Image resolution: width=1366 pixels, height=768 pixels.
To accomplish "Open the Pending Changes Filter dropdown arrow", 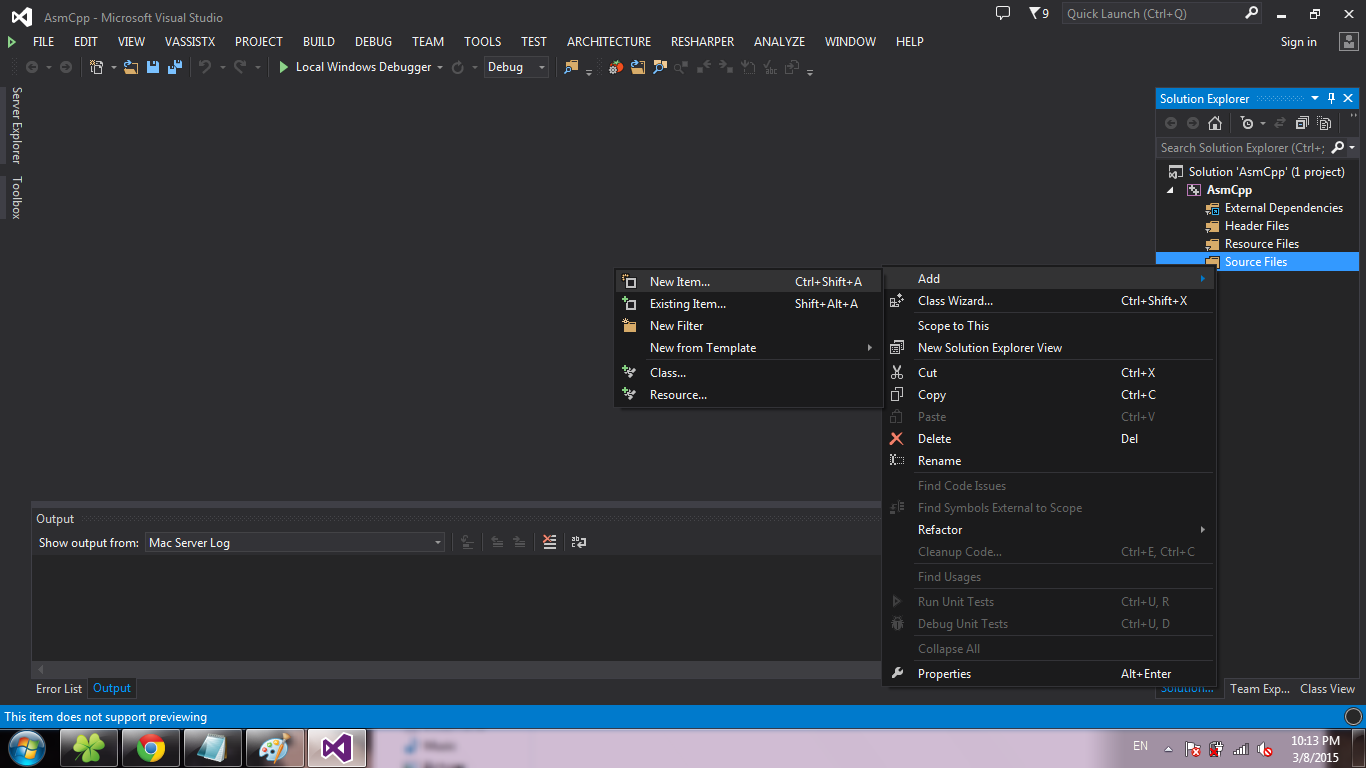I will 1262,123.
